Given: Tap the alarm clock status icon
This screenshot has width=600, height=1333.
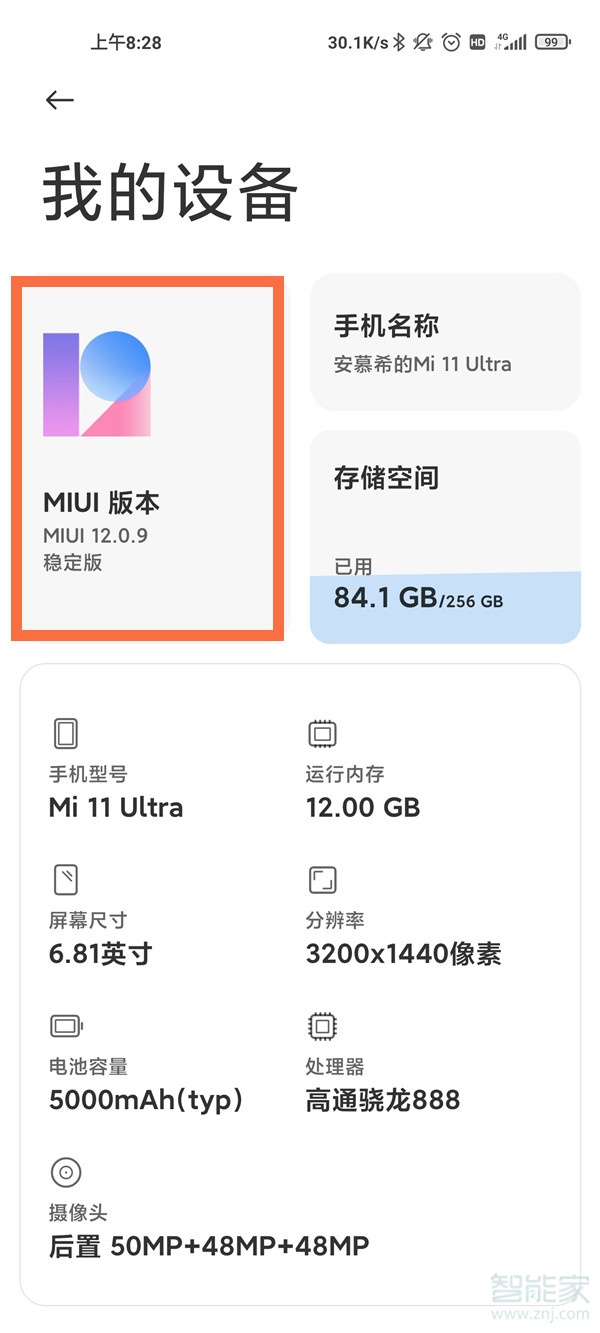Looking at the screenshot, I should pyautogui.click(x=451, y=42).
